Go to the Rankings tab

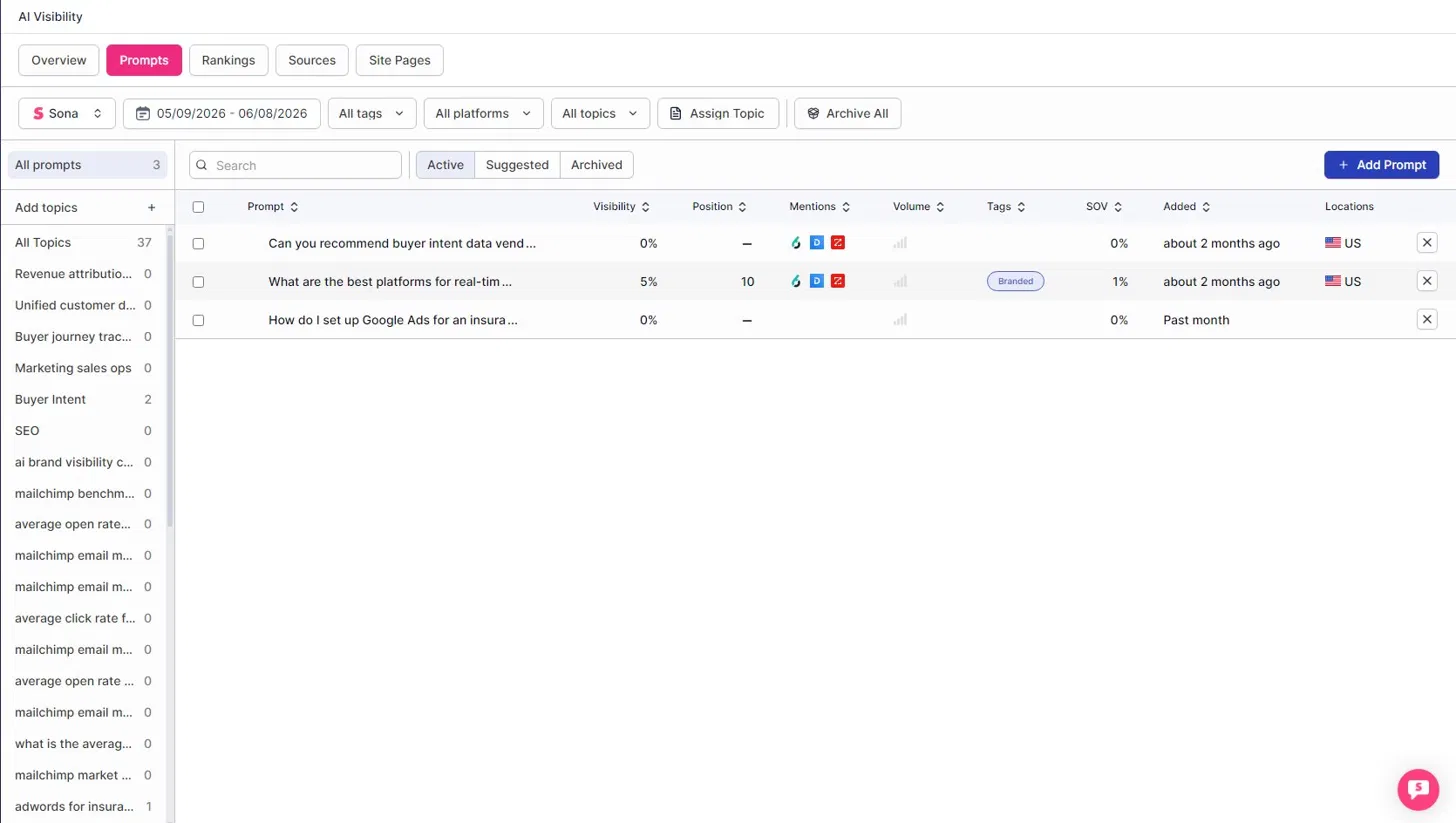228,60
